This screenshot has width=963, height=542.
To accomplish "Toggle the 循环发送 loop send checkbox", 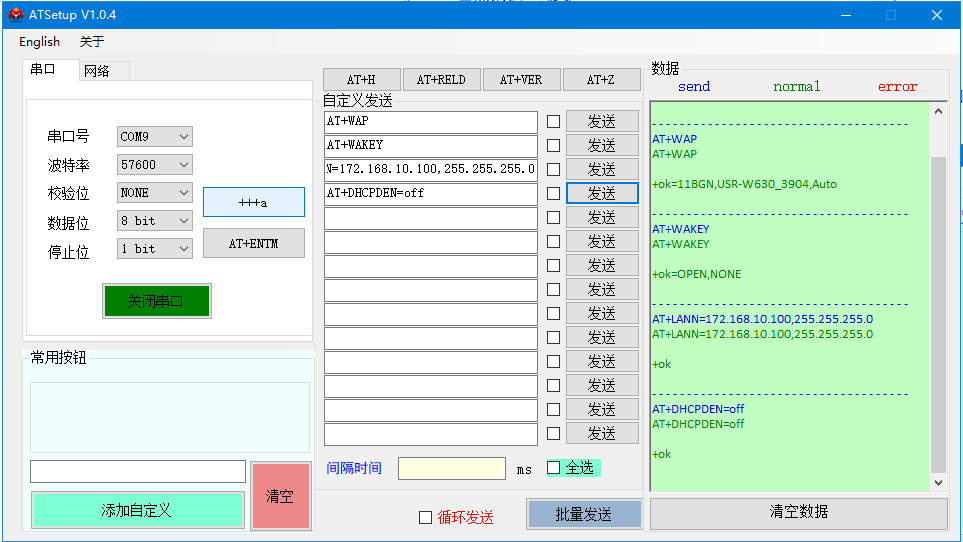I will (x=425, y=517).
